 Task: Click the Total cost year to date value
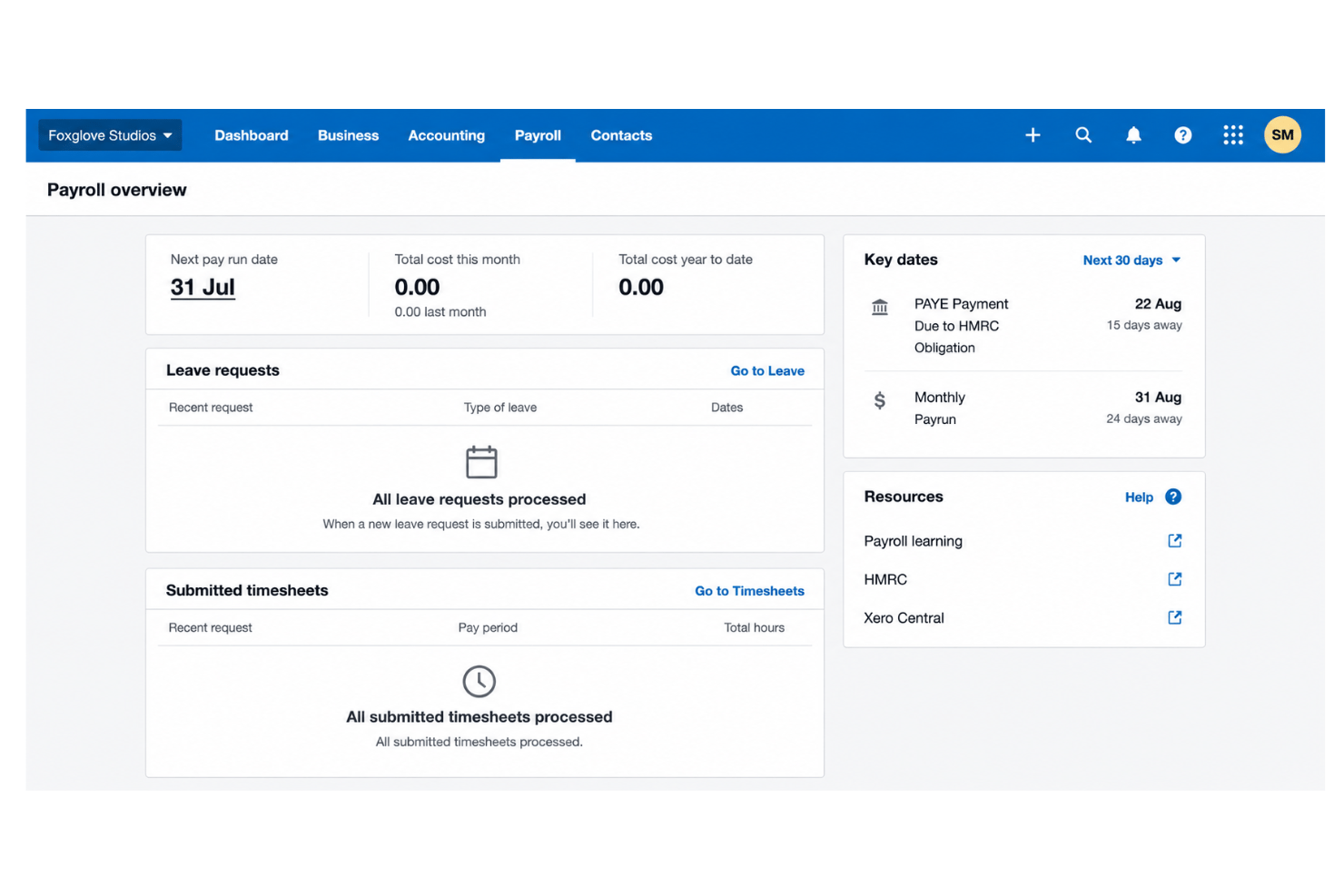641,288
